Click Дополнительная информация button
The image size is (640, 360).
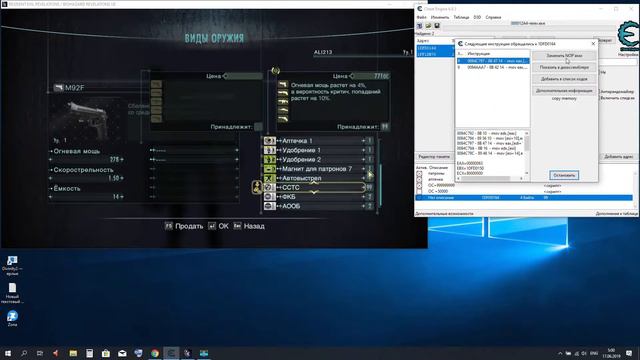pyautogui.click(x=564, y=91)
